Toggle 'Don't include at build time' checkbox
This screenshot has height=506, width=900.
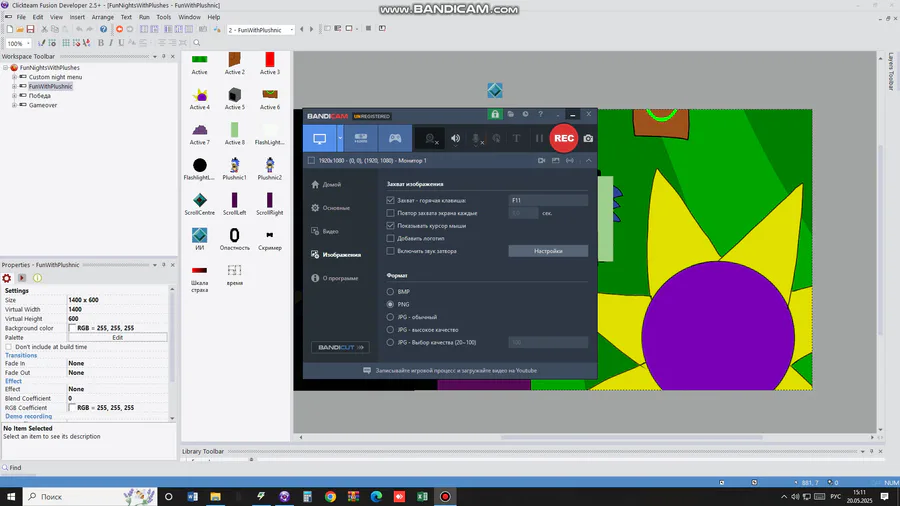(9, 347)
